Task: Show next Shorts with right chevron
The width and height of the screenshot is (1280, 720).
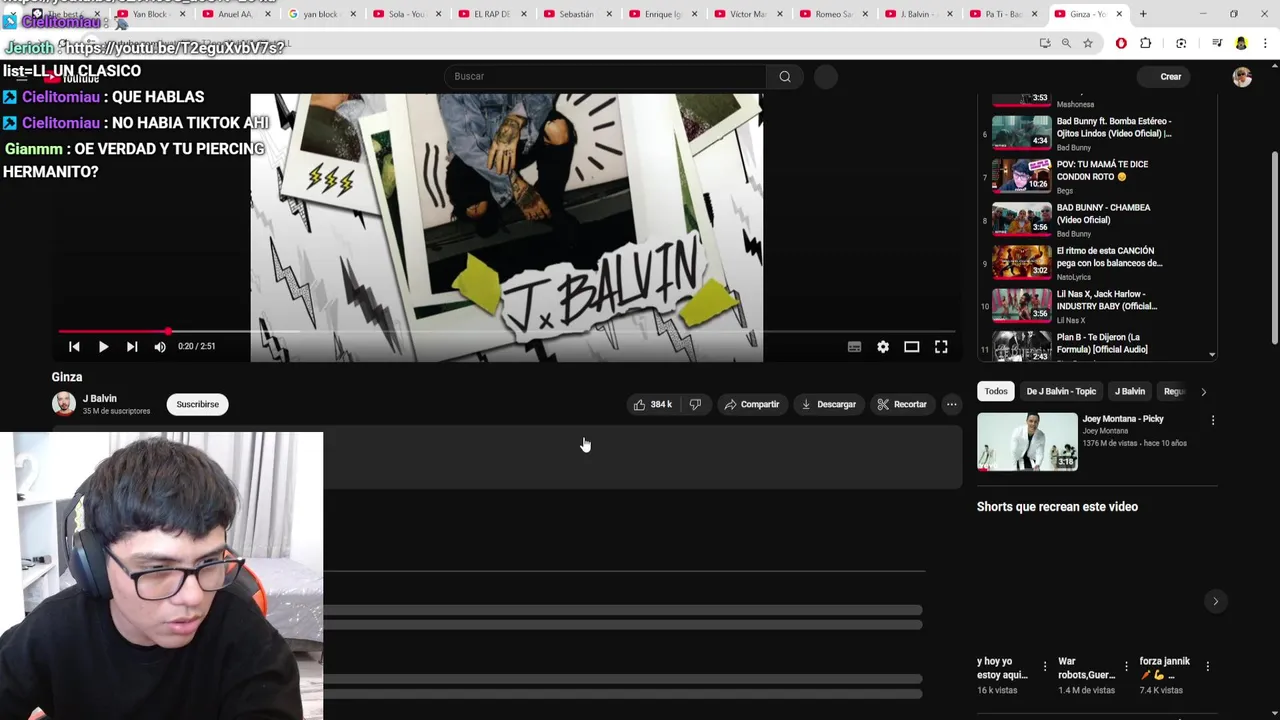Action: click(1215, 601)
